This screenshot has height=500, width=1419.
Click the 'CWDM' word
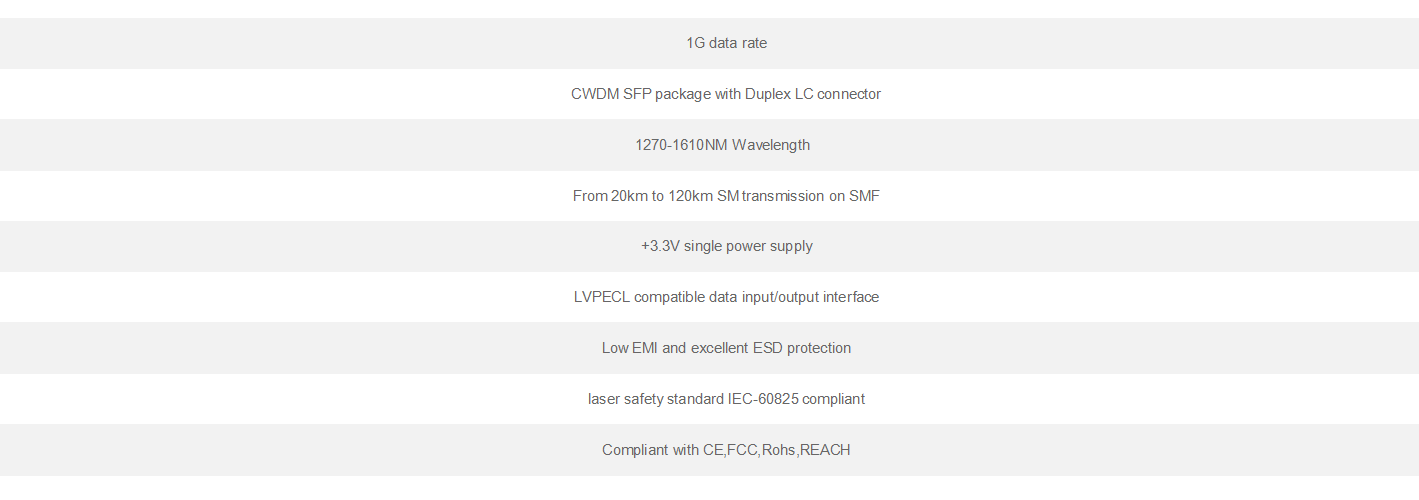tap(594, 94)
